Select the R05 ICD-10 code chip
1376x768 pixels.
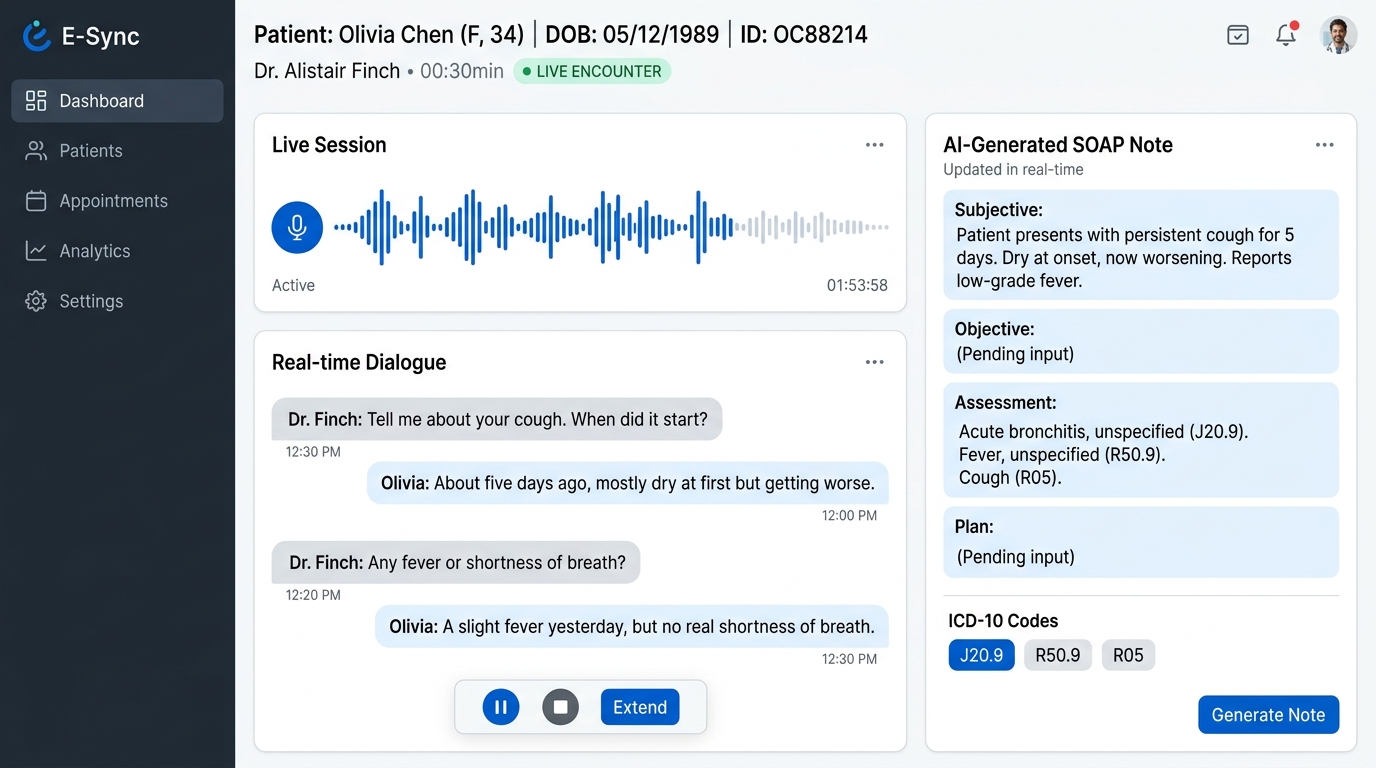point(1128,655)
